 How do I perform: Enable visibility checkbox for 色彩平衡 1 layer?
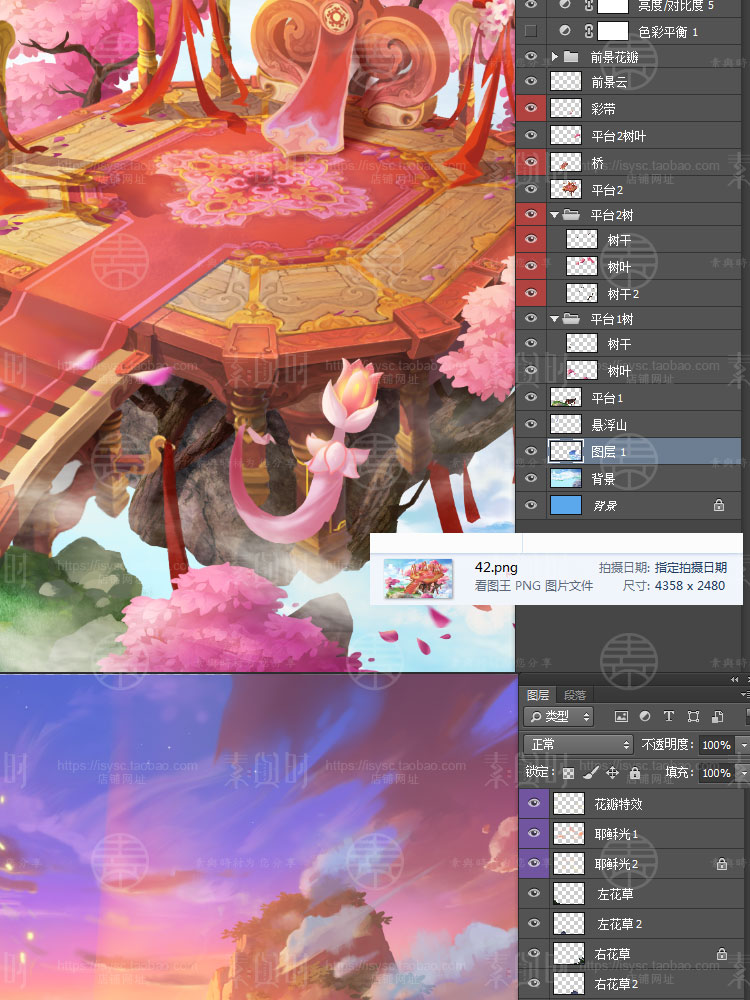[x=531, y=31]
